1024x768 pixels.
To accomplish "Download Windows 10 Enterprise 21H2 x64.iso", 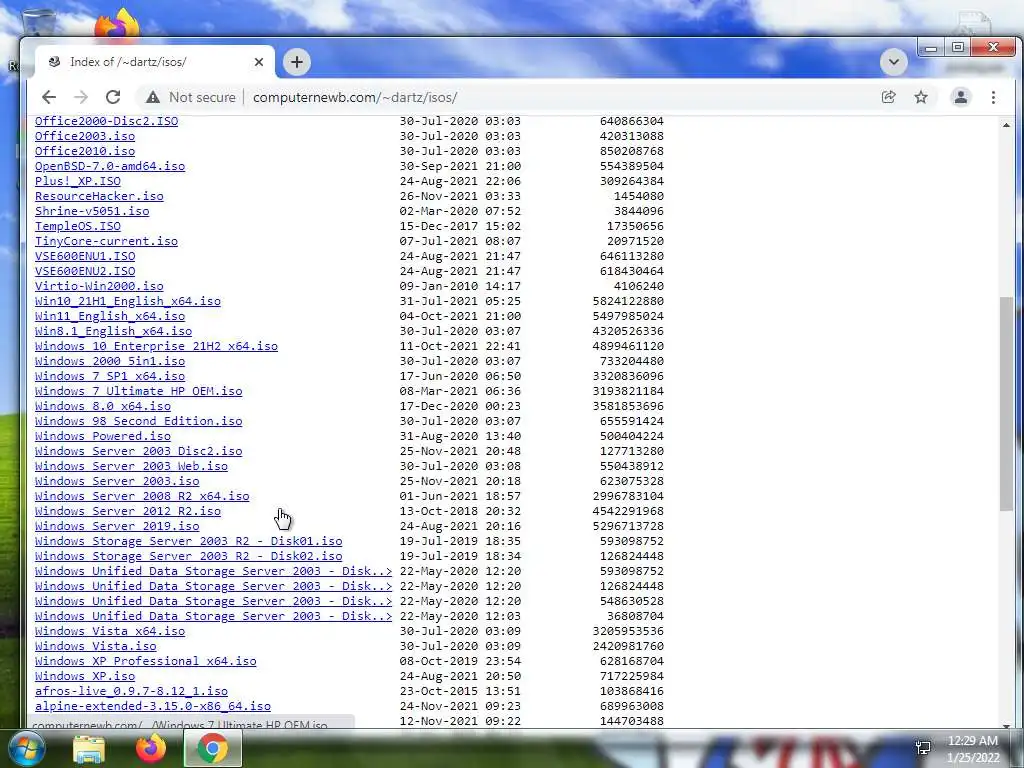I will [157, 346].
